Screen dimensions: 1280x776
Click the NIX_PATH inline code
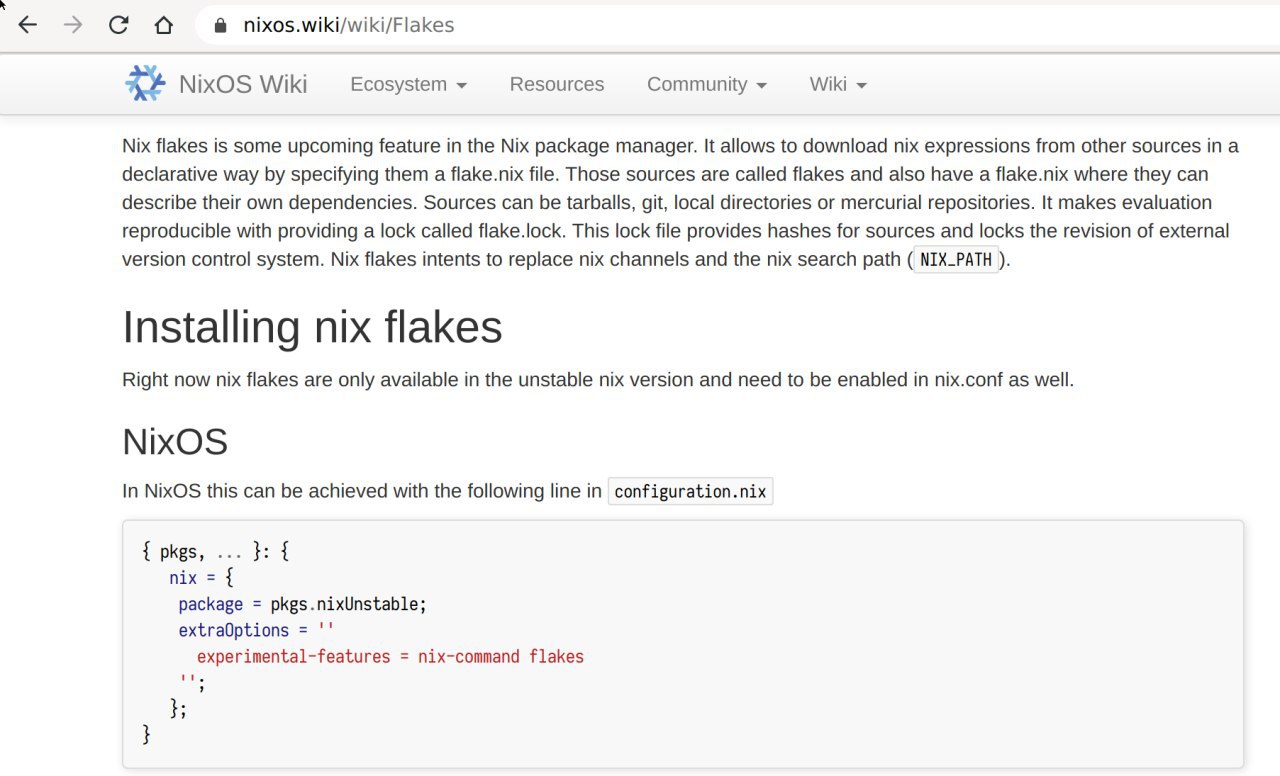click(956, 260)
